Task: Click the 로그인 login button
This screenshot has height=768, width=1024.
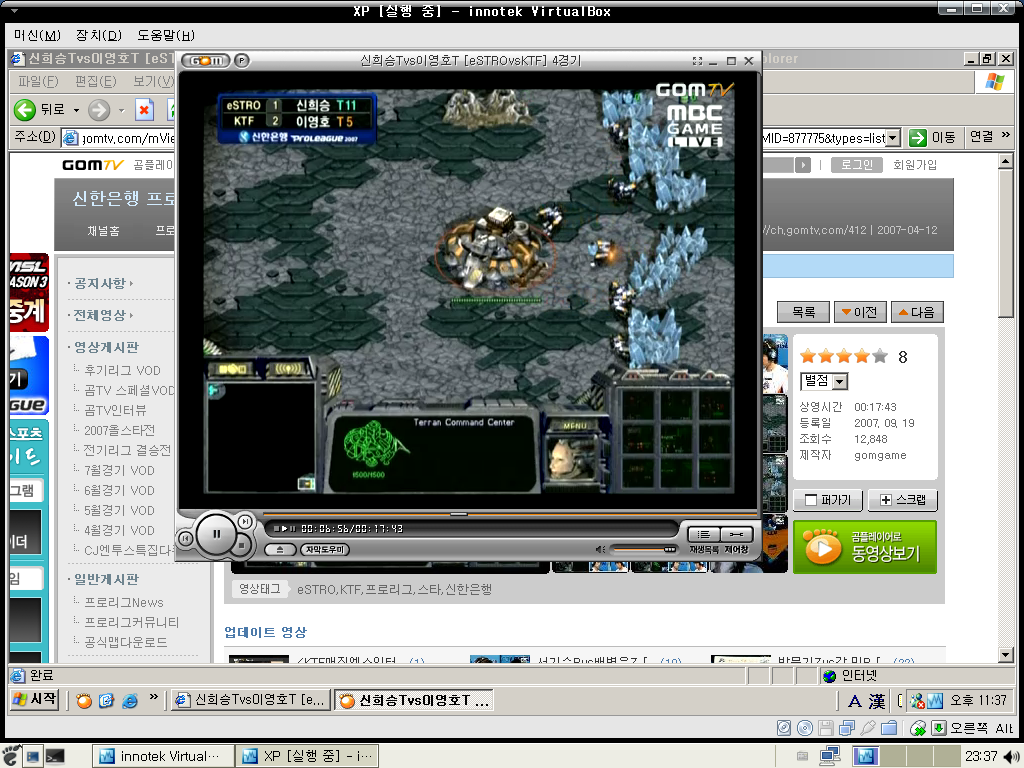Action: coord(856,165)
